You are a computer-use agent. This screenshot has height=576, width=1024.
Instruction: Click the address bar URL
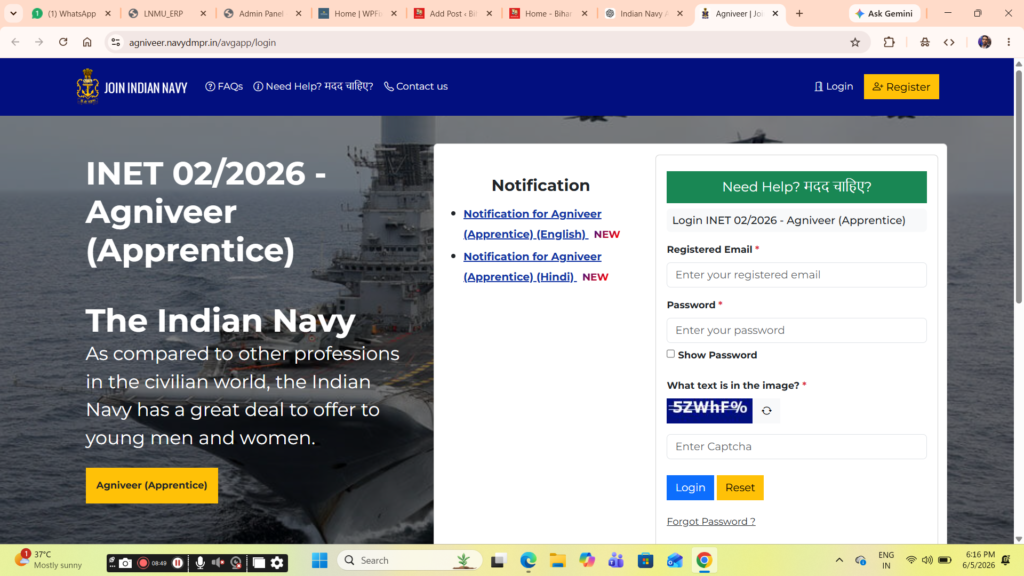[202, 42]
